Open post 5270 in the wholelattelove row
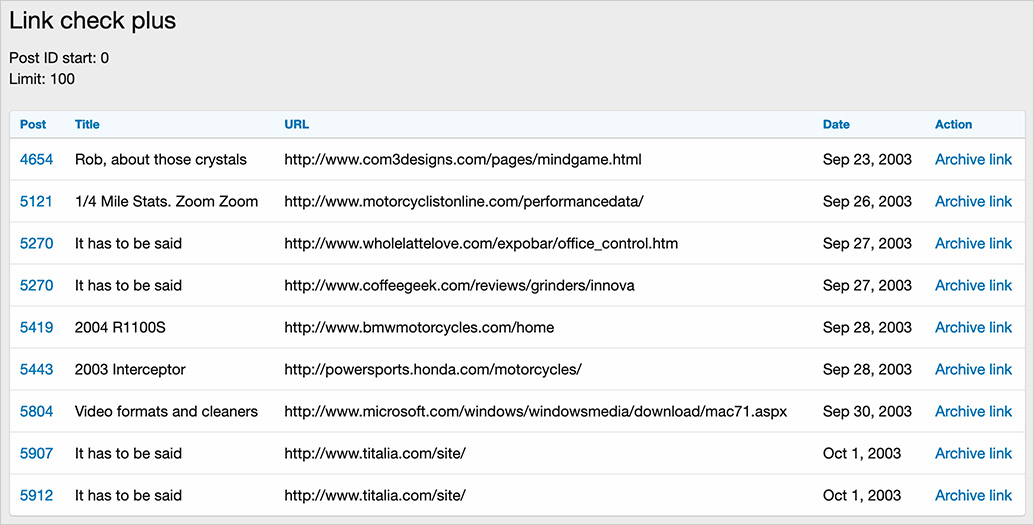Screen dimensions: 1034x525 36,244
